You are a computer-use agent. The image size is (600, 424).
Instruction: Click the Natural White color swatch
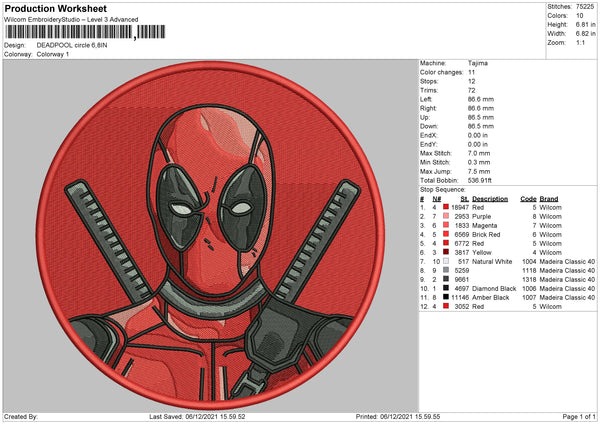tap(446, 261)
